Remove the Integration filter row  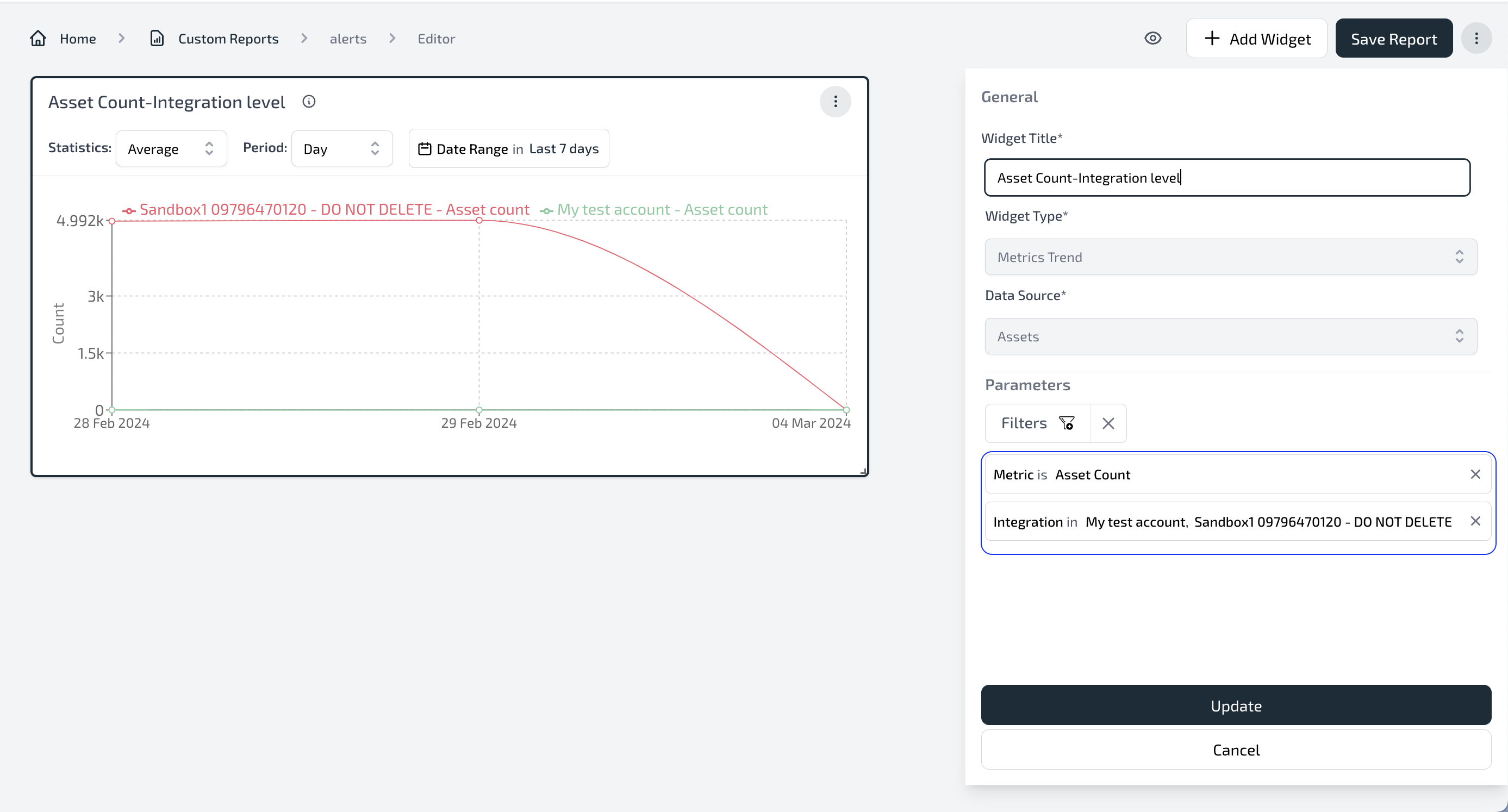click(x=1475, y=521)
